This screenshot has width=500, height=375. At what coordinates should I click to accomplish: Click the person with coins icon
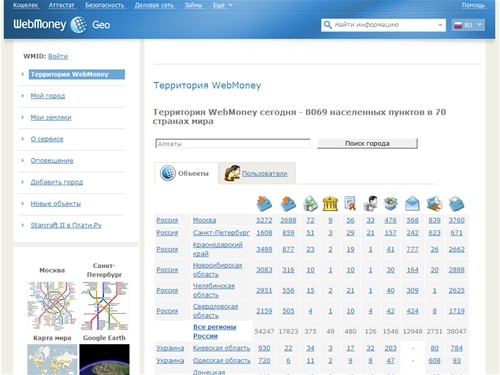(370, 203)
